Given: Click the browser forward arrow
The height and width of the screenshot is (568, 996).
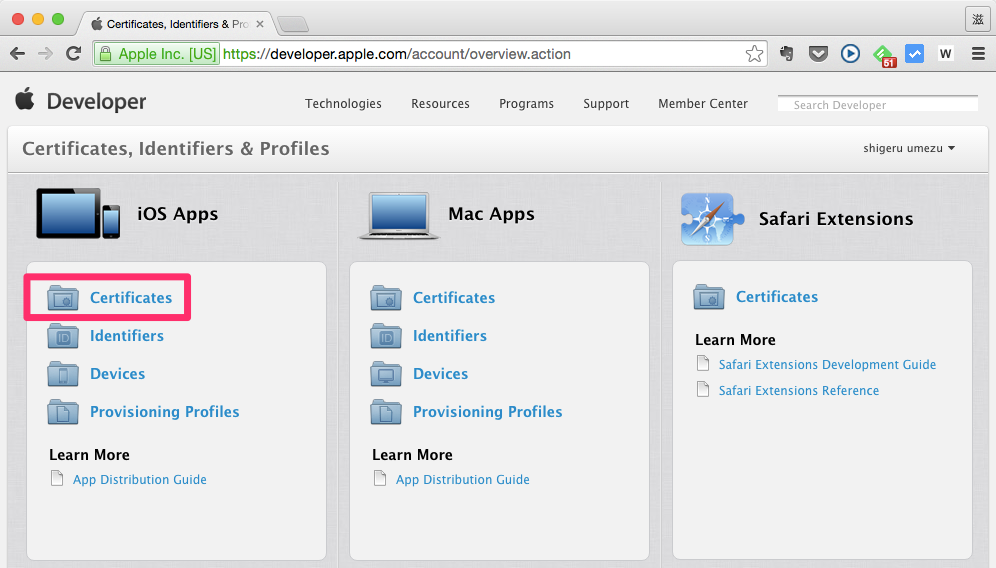Looking at the screenshot, I should [x=45, y=54].
